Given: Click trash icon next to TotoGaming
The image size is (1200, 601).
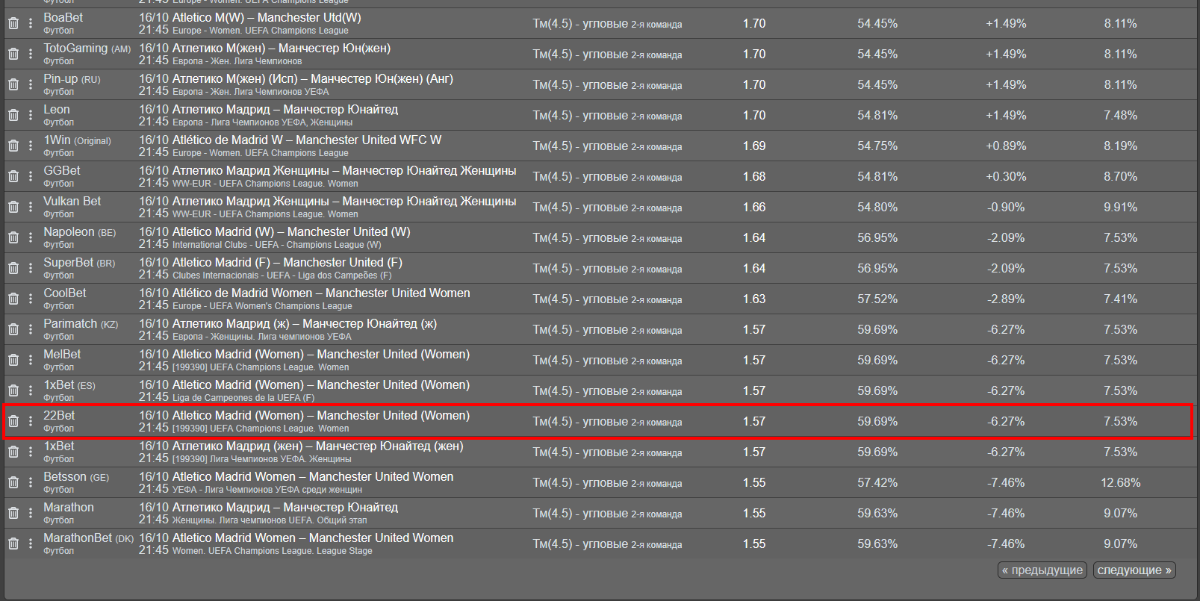Looking at the screenshot, I should coord(13,54).
